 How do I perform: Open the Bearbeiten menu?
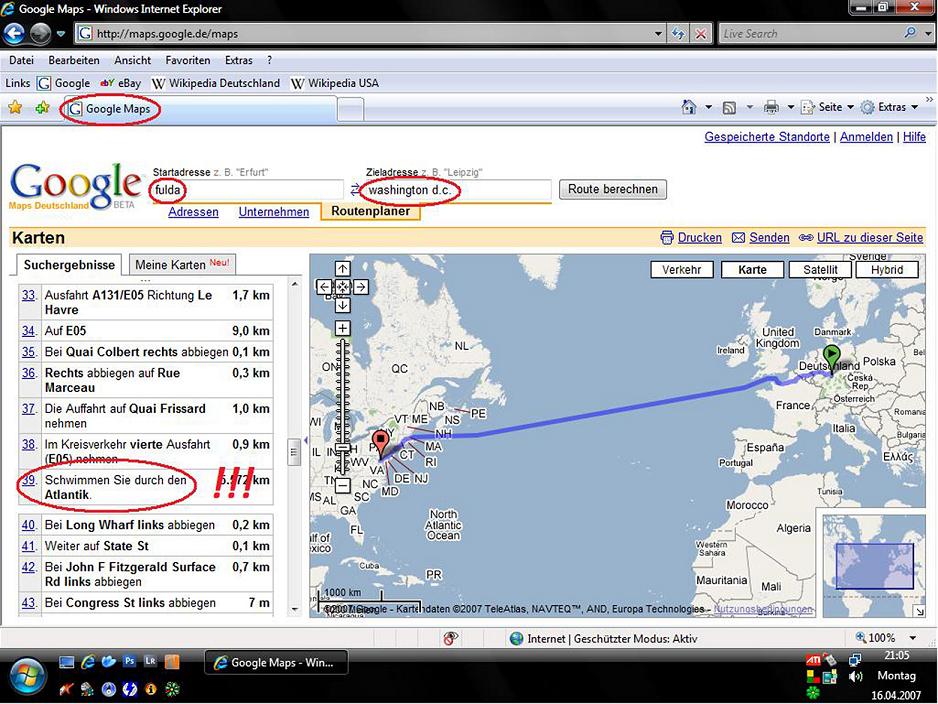click(74, 60)
